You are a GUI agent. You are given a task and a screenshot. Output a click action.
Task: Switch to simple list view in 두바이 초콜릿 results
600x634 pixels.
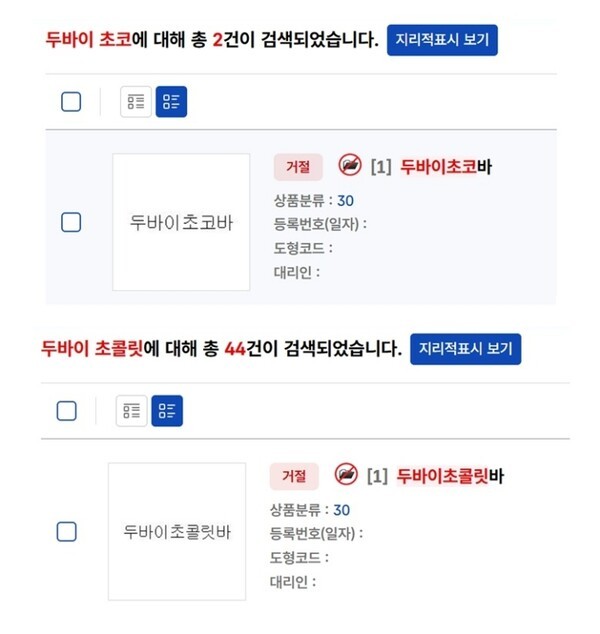[132, 411]
